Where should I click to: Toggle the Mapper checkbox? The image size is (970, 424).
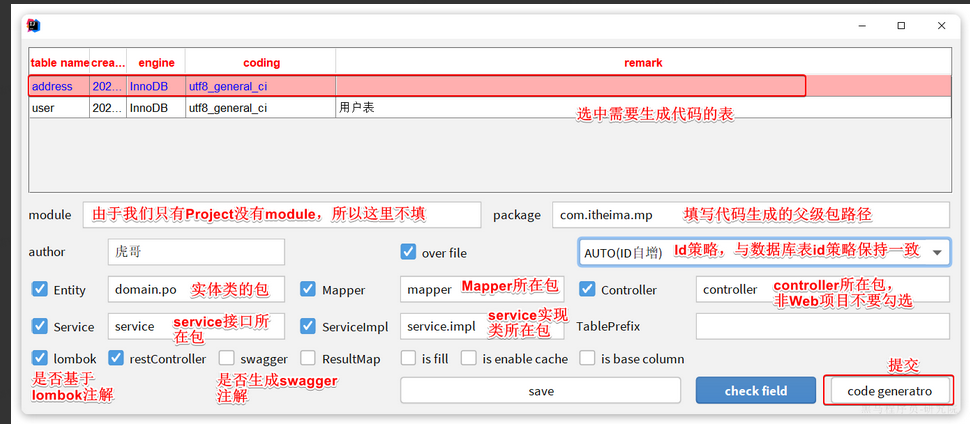(x=308, y=289)
